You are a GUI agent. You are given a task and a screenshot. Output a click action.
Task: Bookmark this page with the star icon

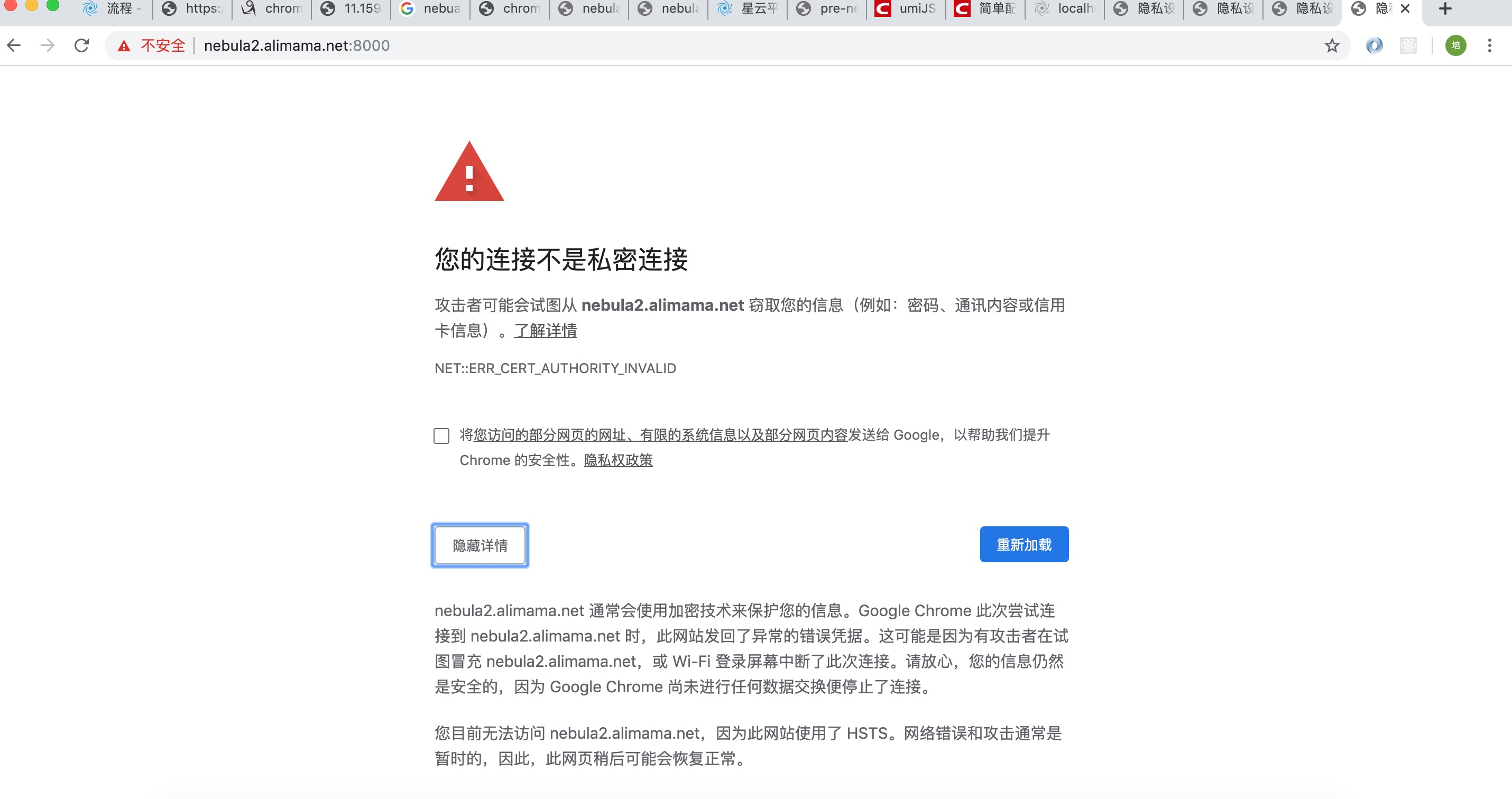pyautogui.click(x=1332, y=45)
